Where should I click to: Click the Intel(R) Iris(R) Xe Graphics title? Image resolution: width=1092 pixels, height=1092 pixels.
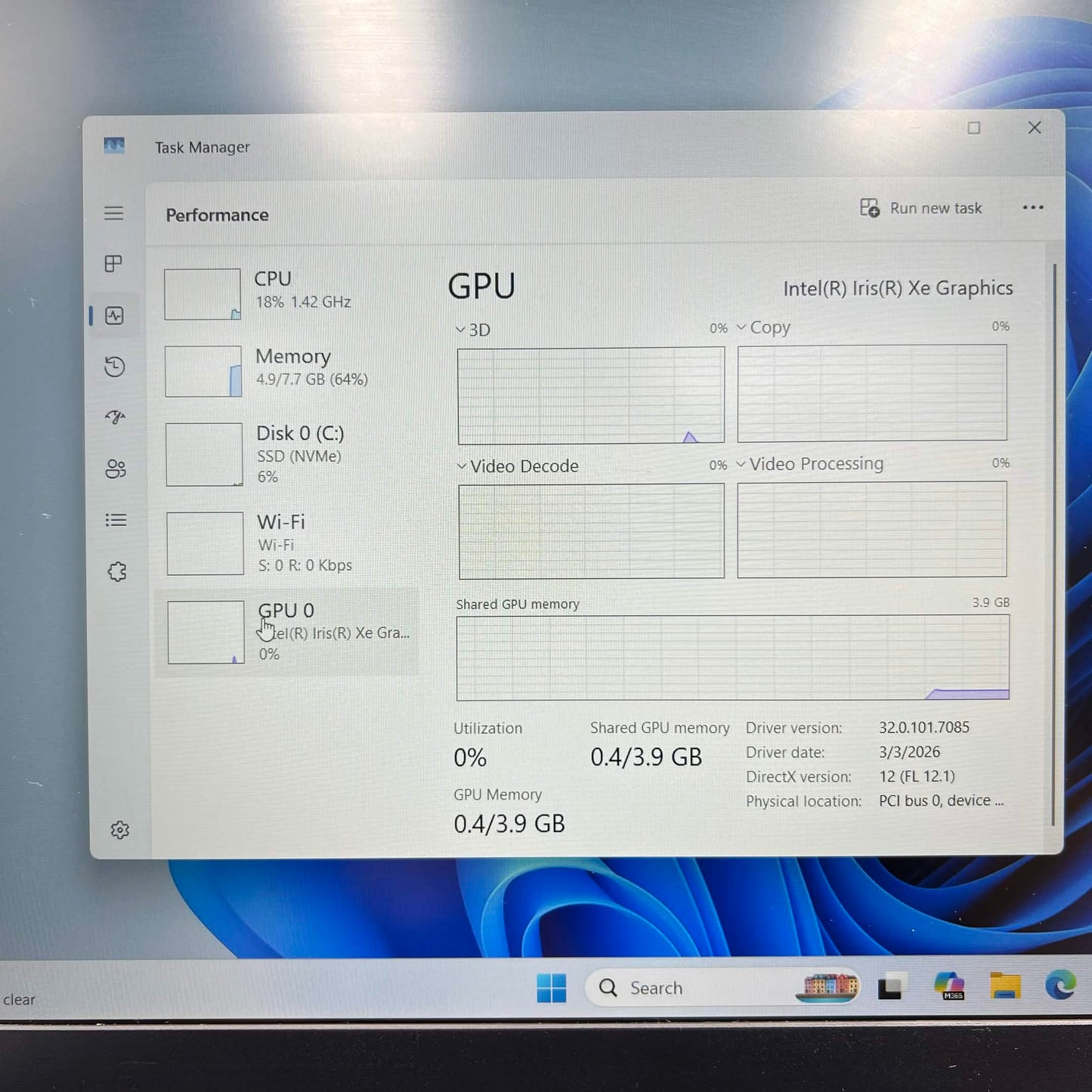point(898,288)
